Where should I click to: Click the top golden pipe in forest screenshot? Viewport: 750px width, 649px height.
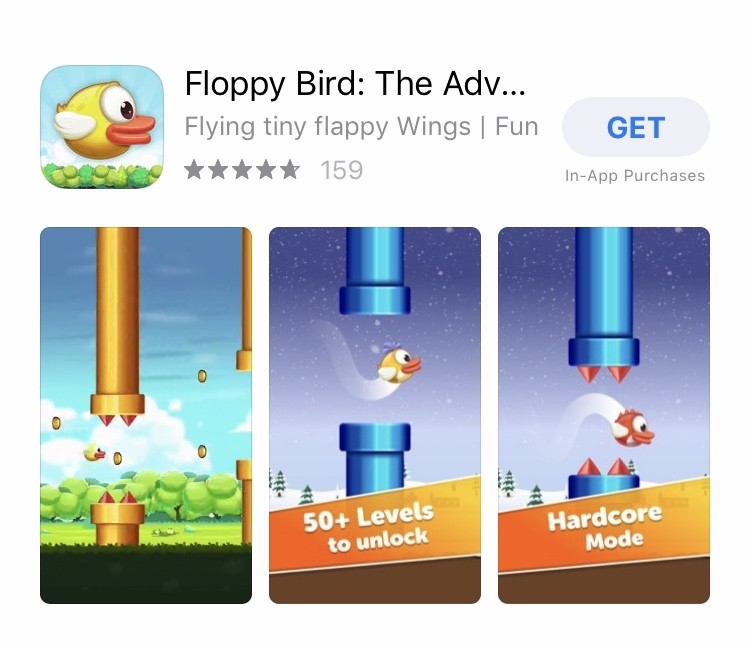click(118, 320)
